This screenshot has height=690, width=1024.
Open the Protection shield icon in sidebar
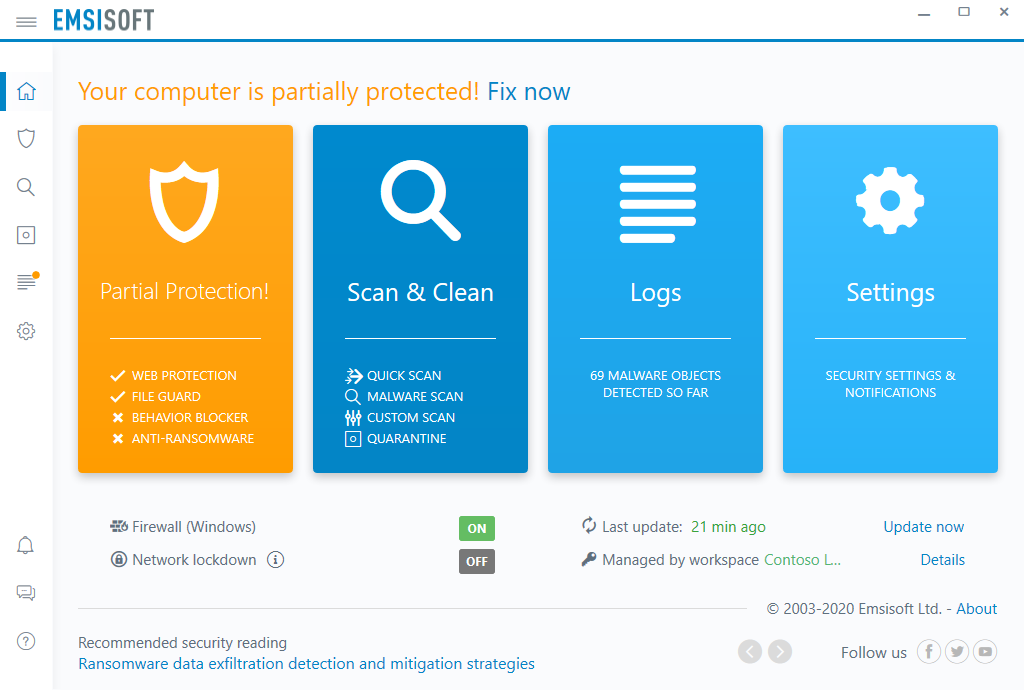[x=26, y=138]
